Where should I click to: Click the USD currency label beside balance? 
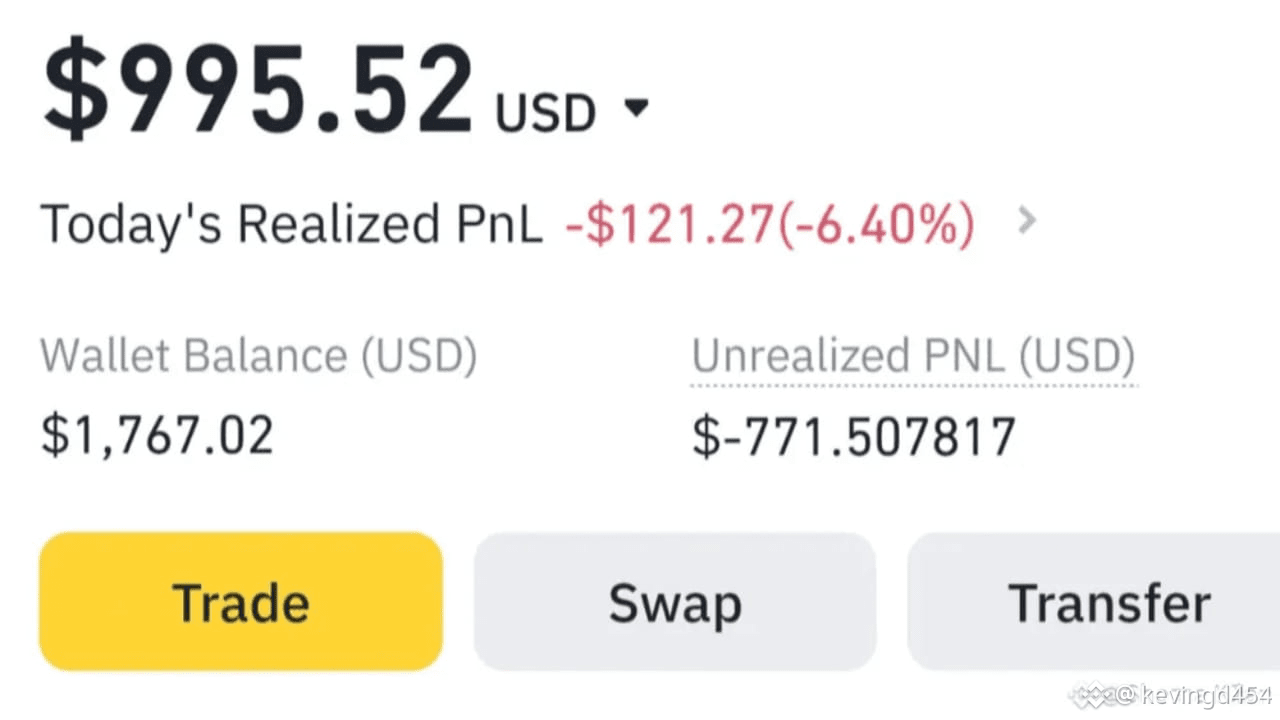pos(545,113)
